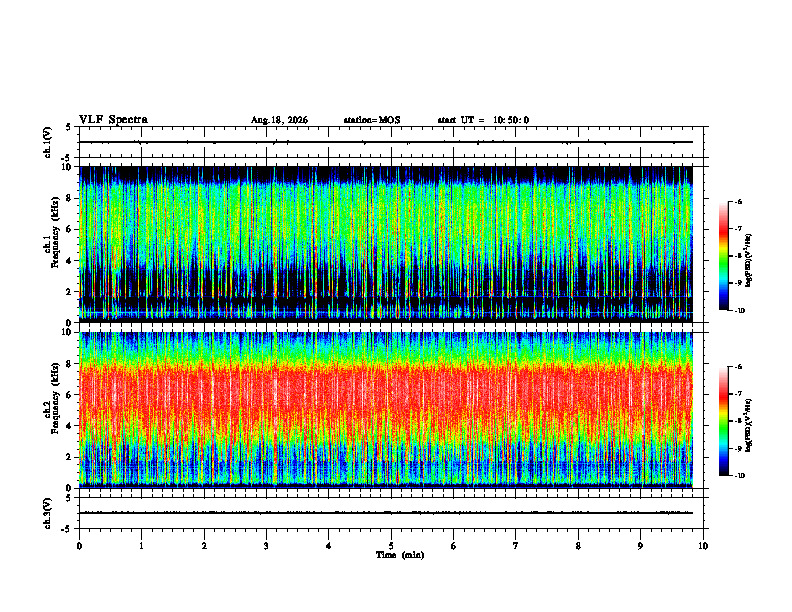Viewport: 792px width, 612px height.
Task: Click inside the ch.2 spectrogram panel
Action: [x=386, y=410]
